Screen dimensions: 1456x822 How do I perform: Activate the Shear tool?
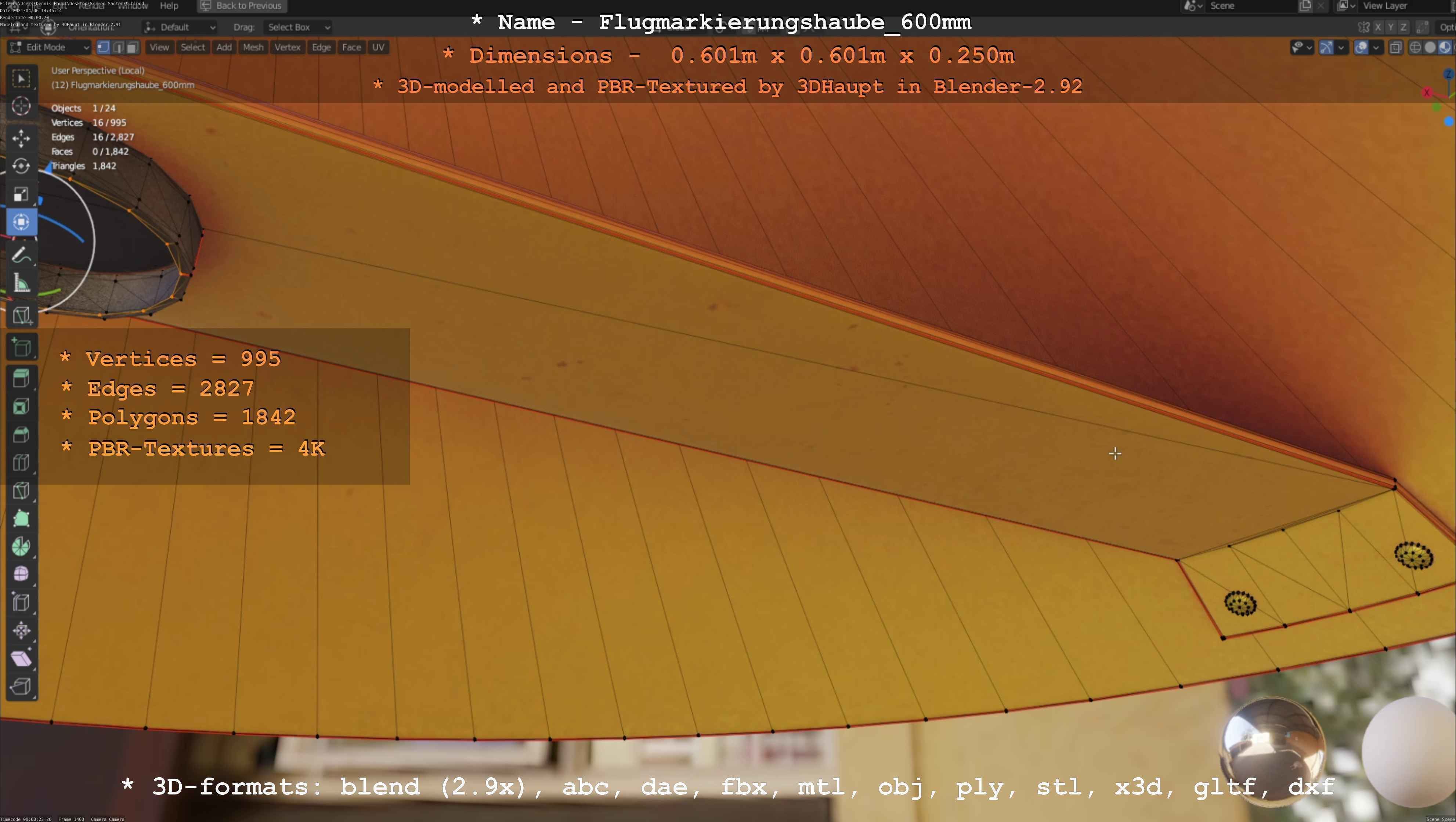click(x=21, y=658)
